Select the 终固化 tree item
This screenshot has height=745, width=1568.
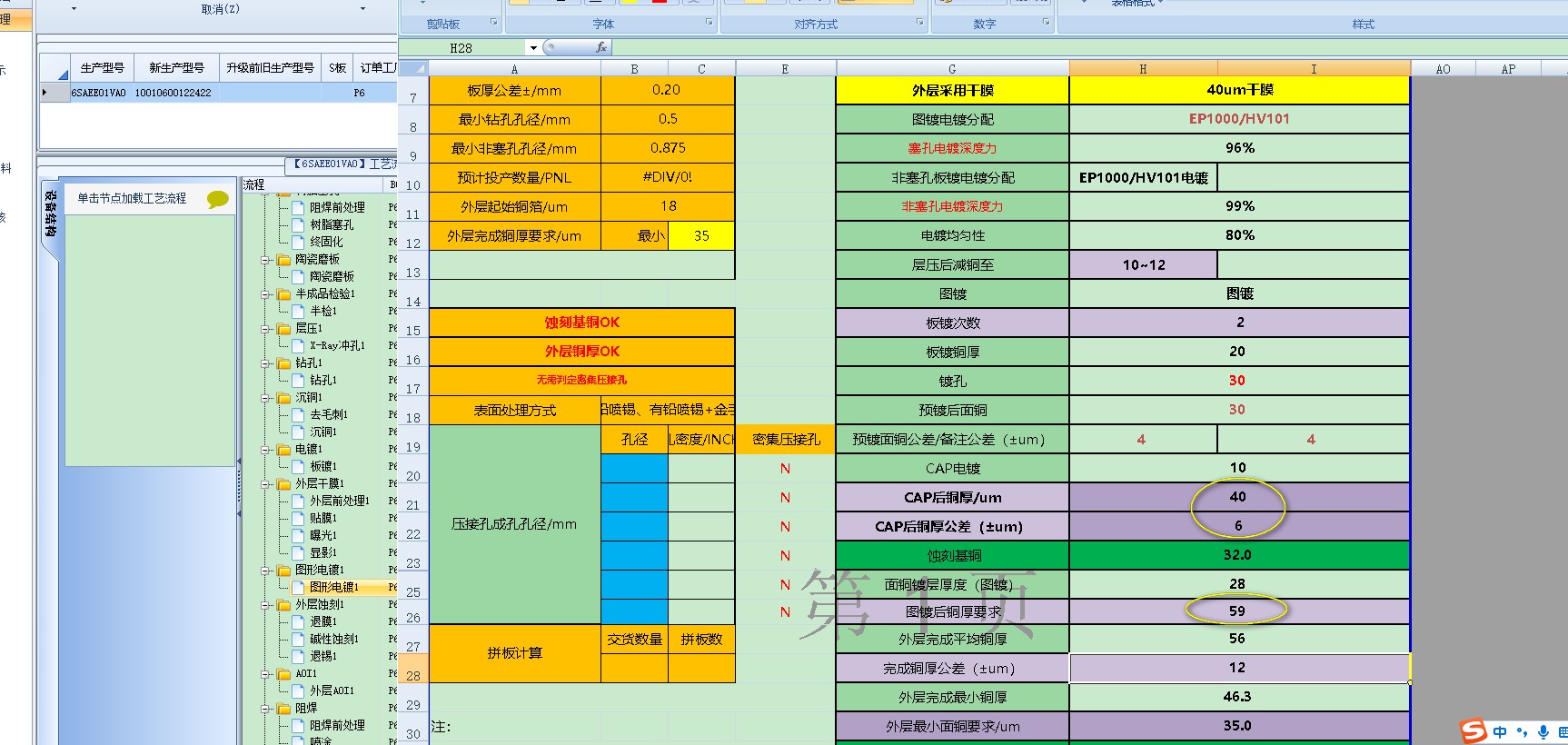coord(326,242)
